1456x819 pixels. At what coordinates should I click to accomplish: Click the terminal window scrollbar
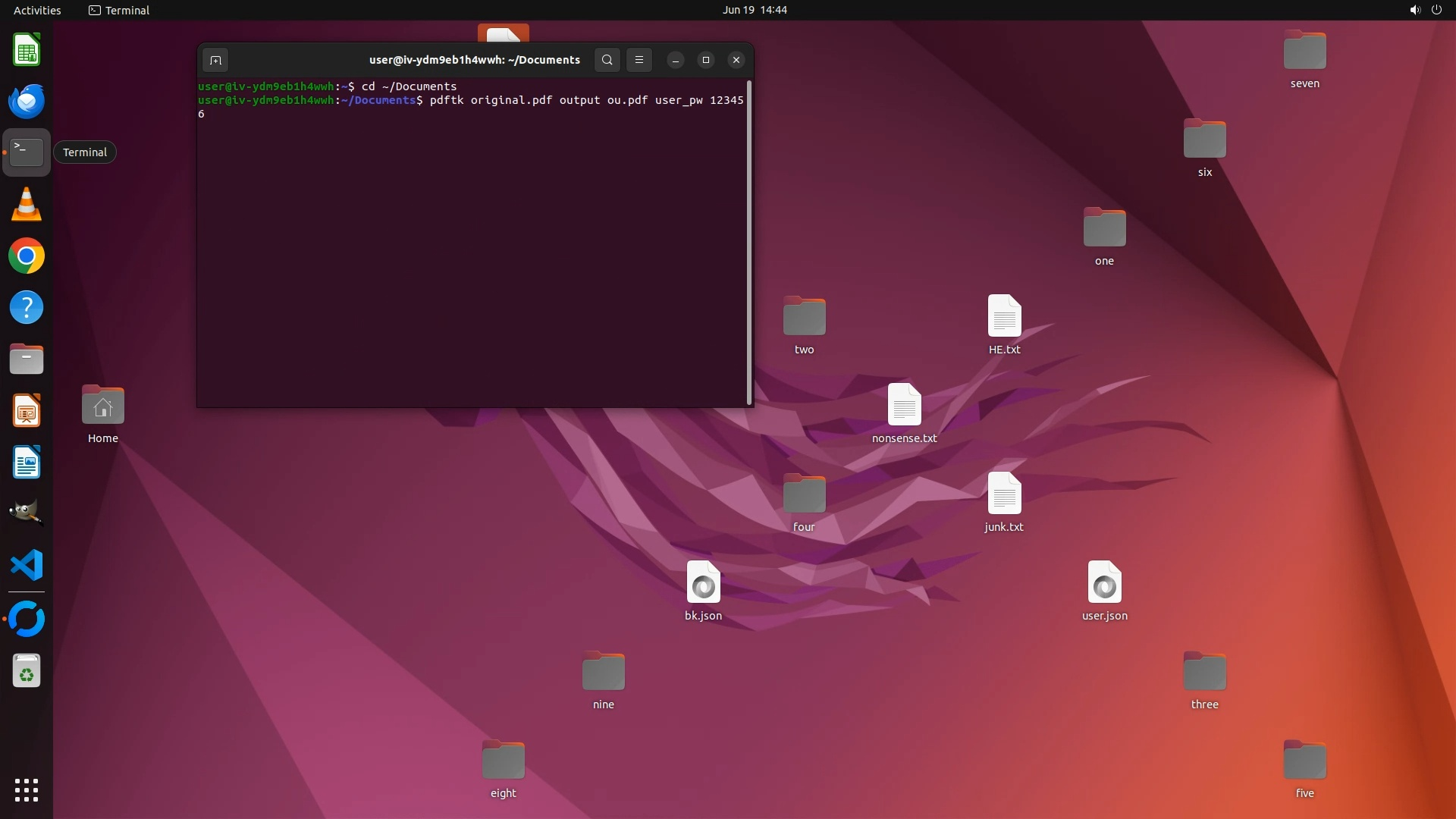[749, 243]
